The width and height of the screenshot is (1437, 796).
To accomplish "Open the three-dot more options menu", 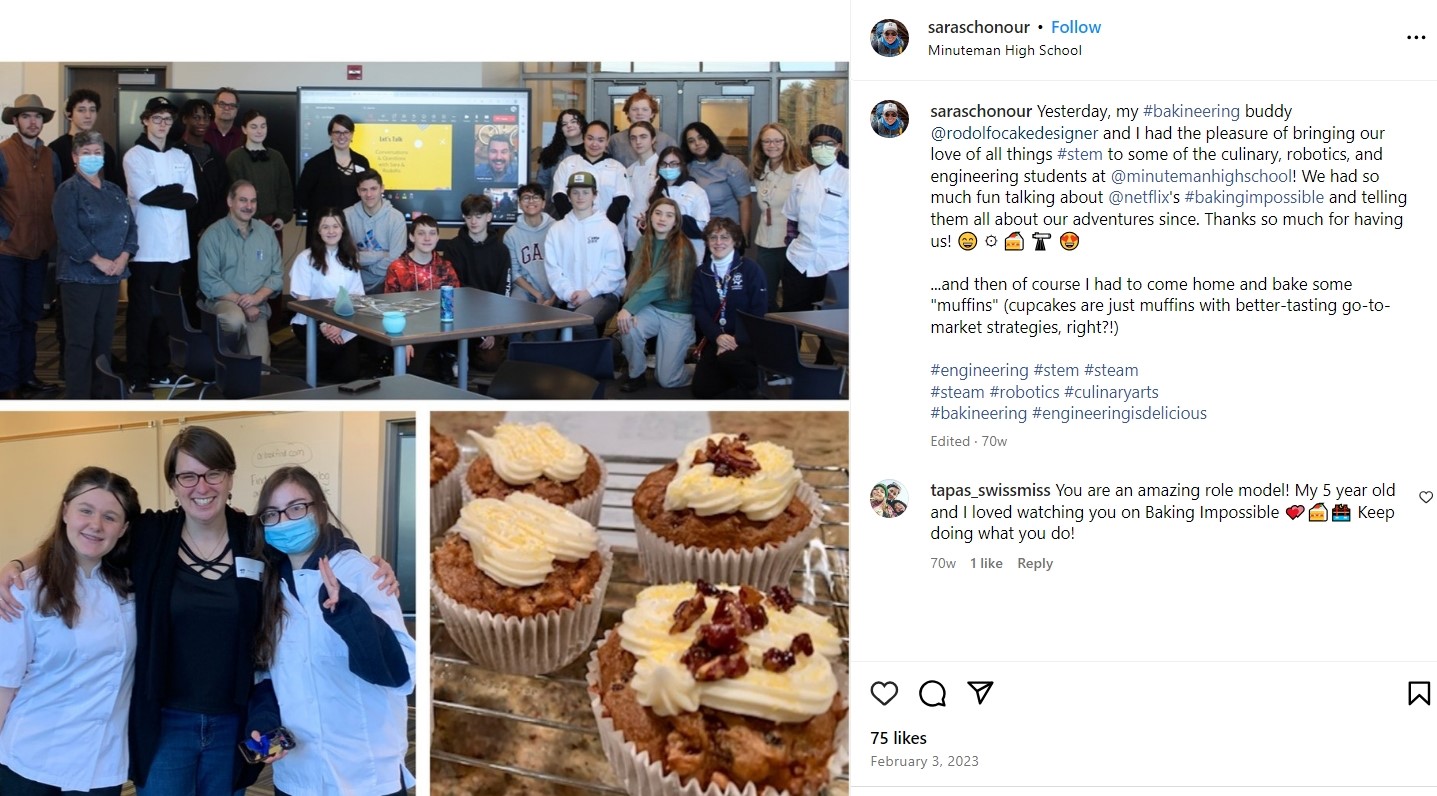I will (x=1416, y=38).
